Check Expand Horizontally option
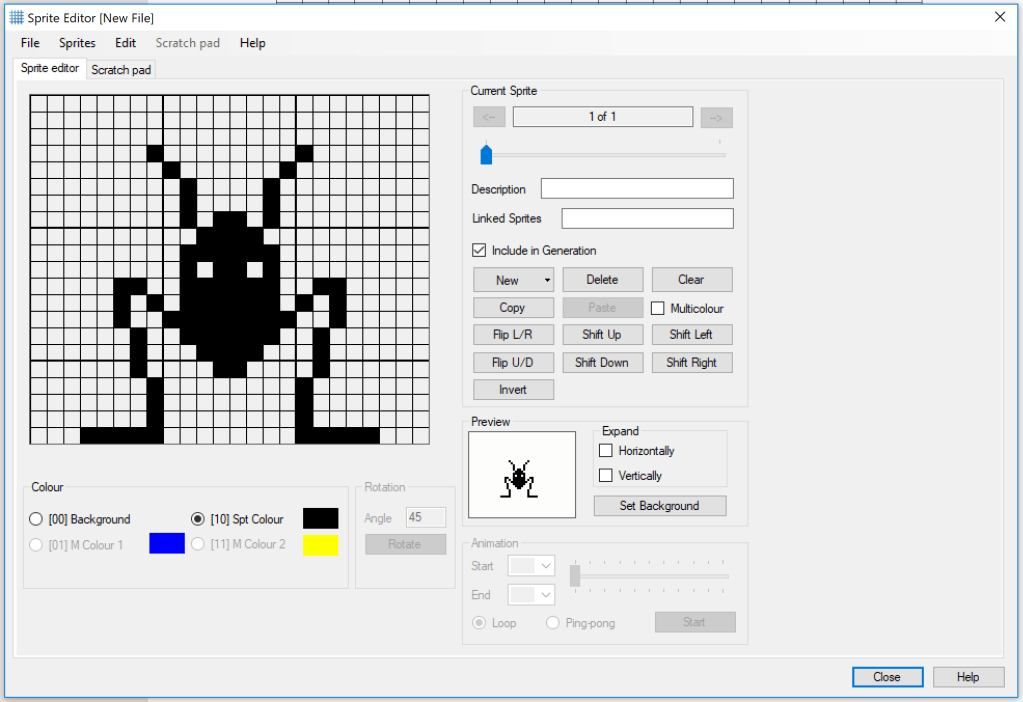 pyautogui.click(x=605, y=451)
